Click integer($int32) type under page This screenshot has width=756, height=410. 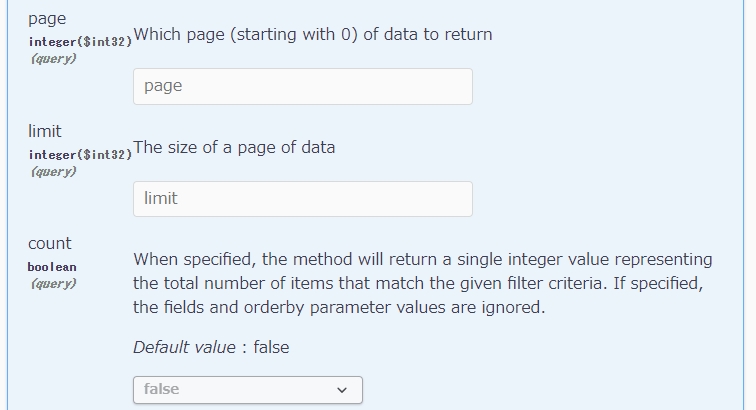[x=80, y=42]
